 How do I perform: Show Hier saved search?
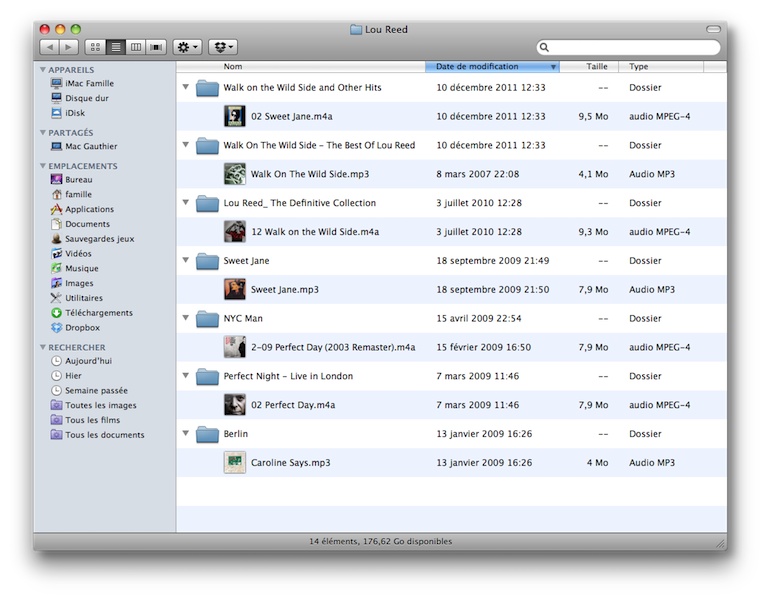point(66,376)
